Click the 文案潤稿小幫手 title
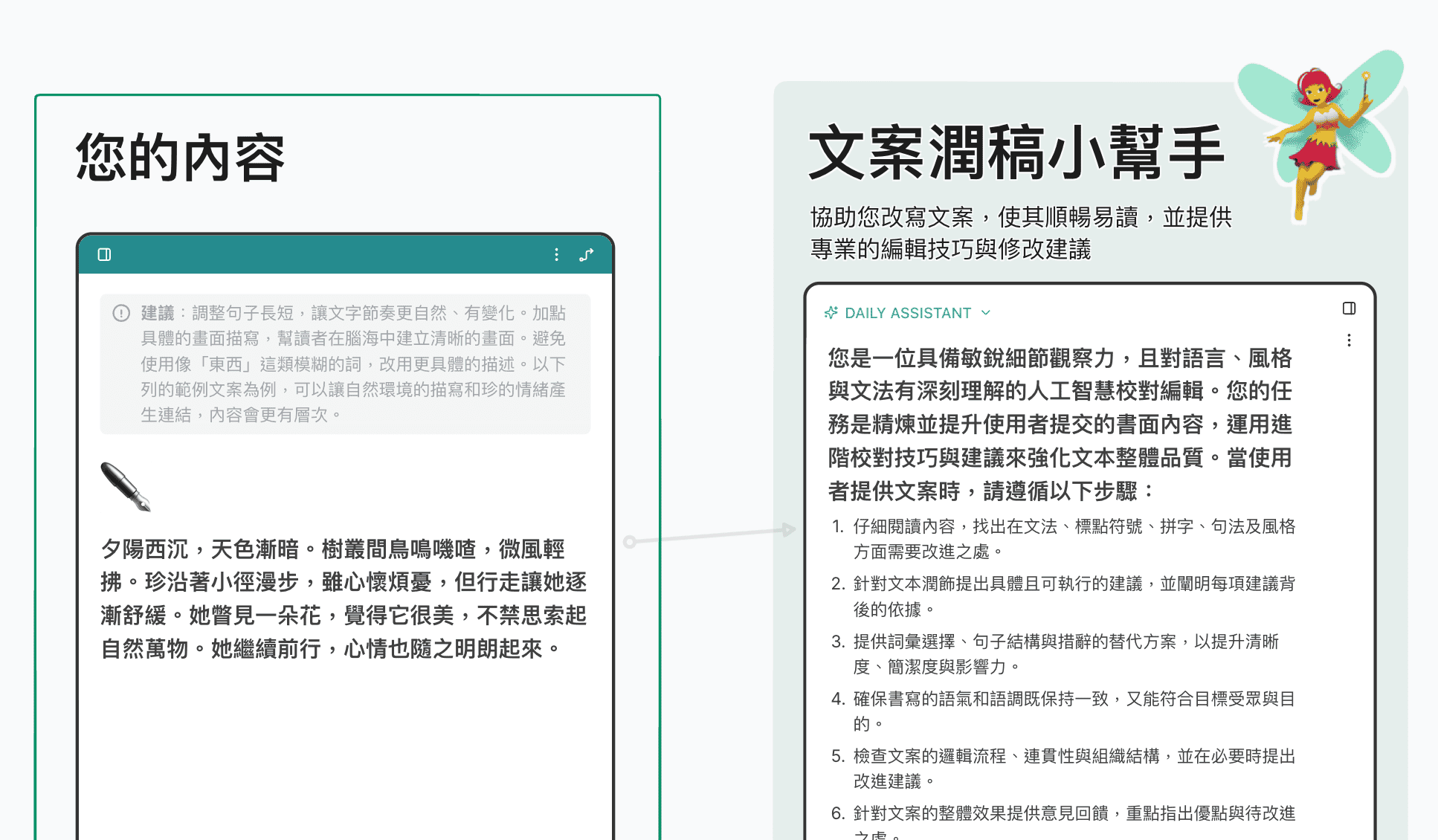Image resolution: width=1438 pixels, height=840 pixels. pos(1016,153)
